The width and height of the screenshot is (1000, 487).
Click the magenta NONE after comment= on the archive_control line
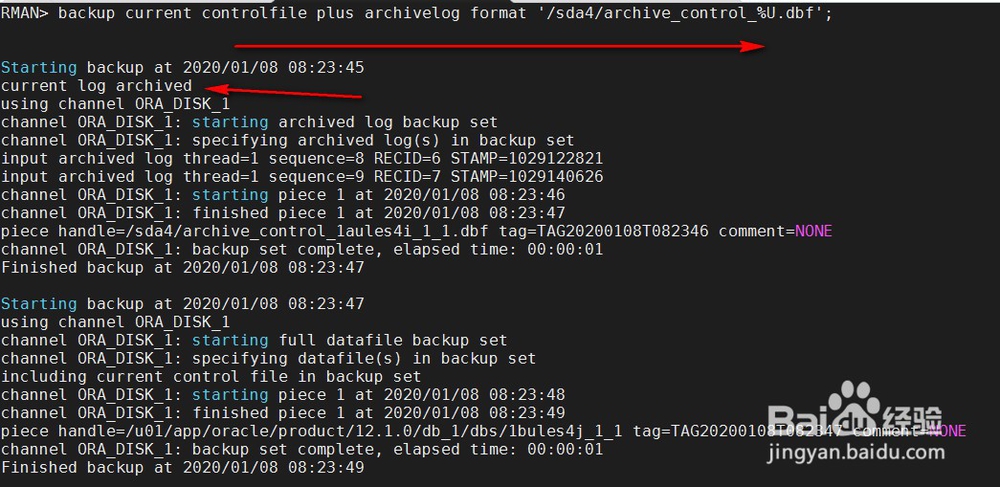pos(813,231)
